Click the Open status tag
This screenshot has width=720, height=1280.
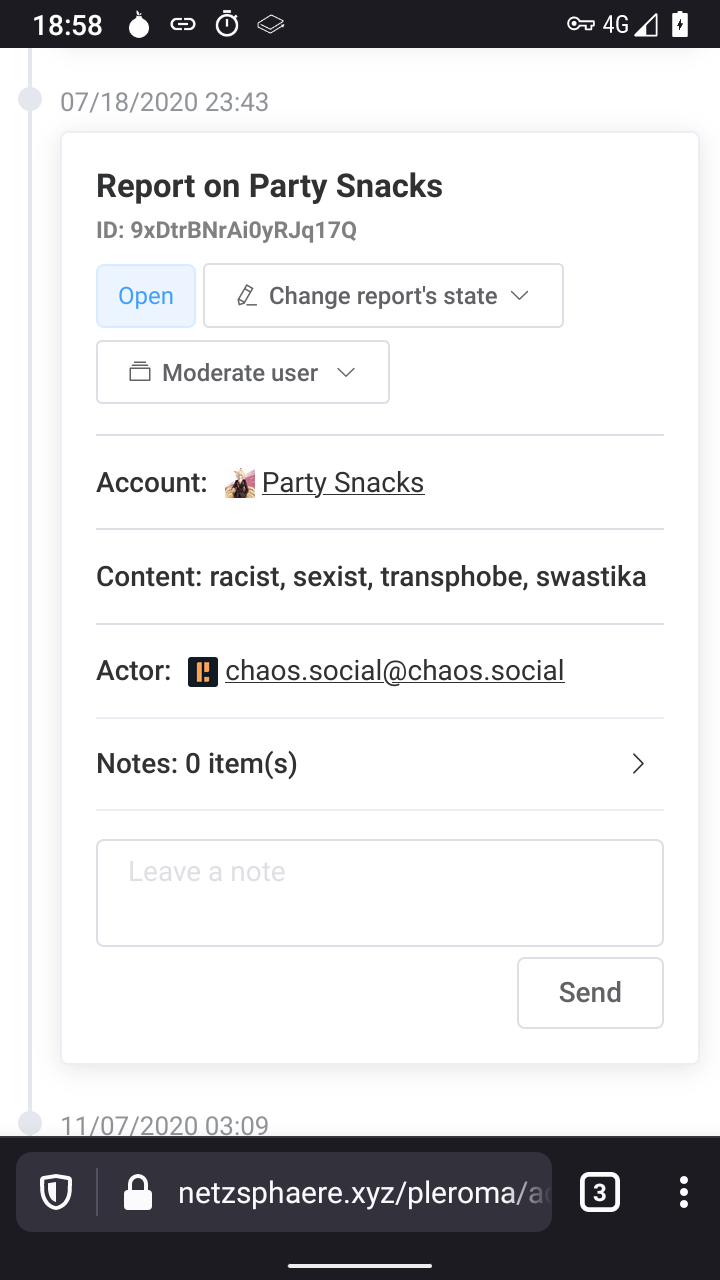146,296
